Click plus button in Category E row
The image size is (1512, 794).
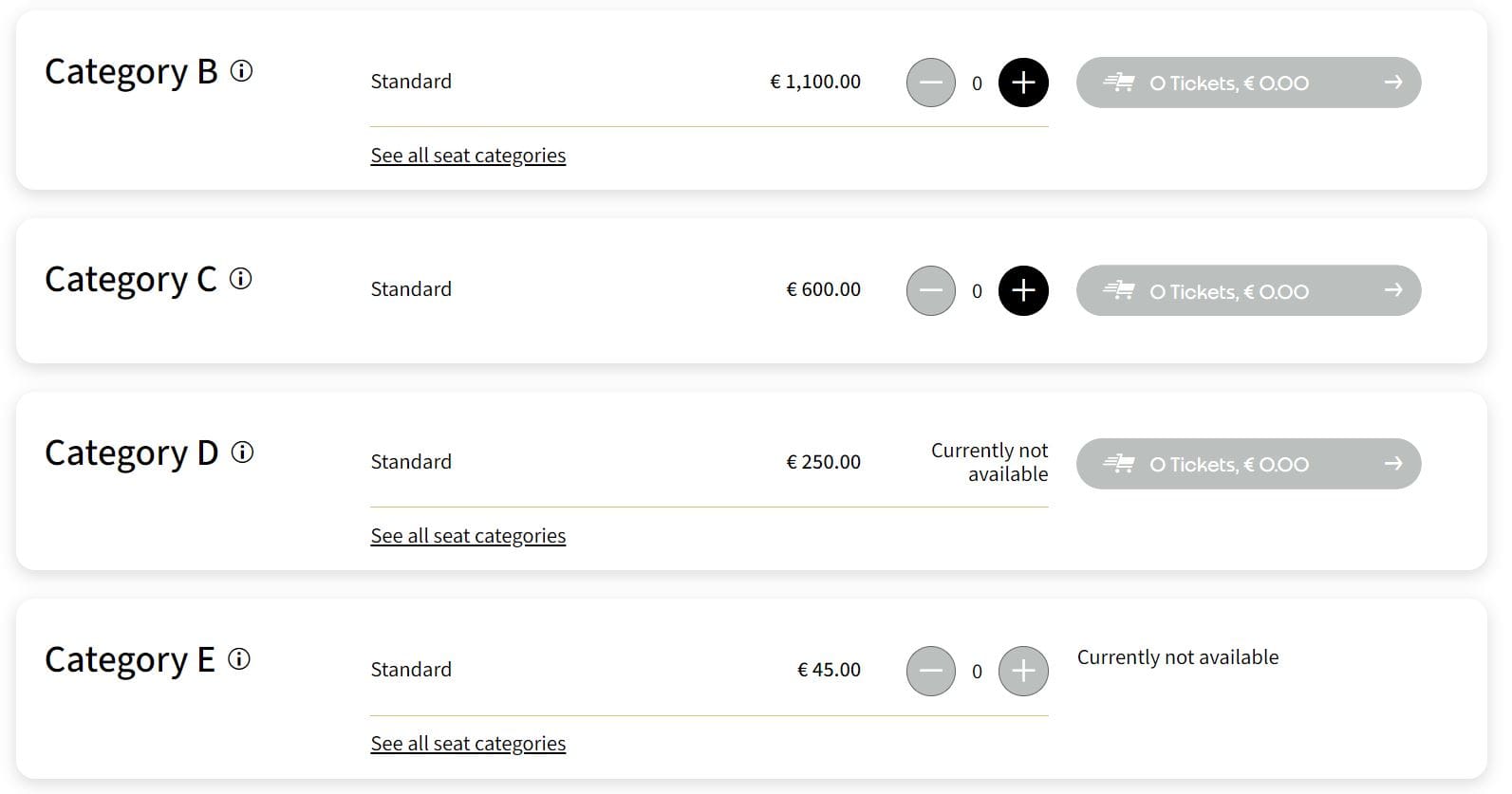pos(1023,672)
